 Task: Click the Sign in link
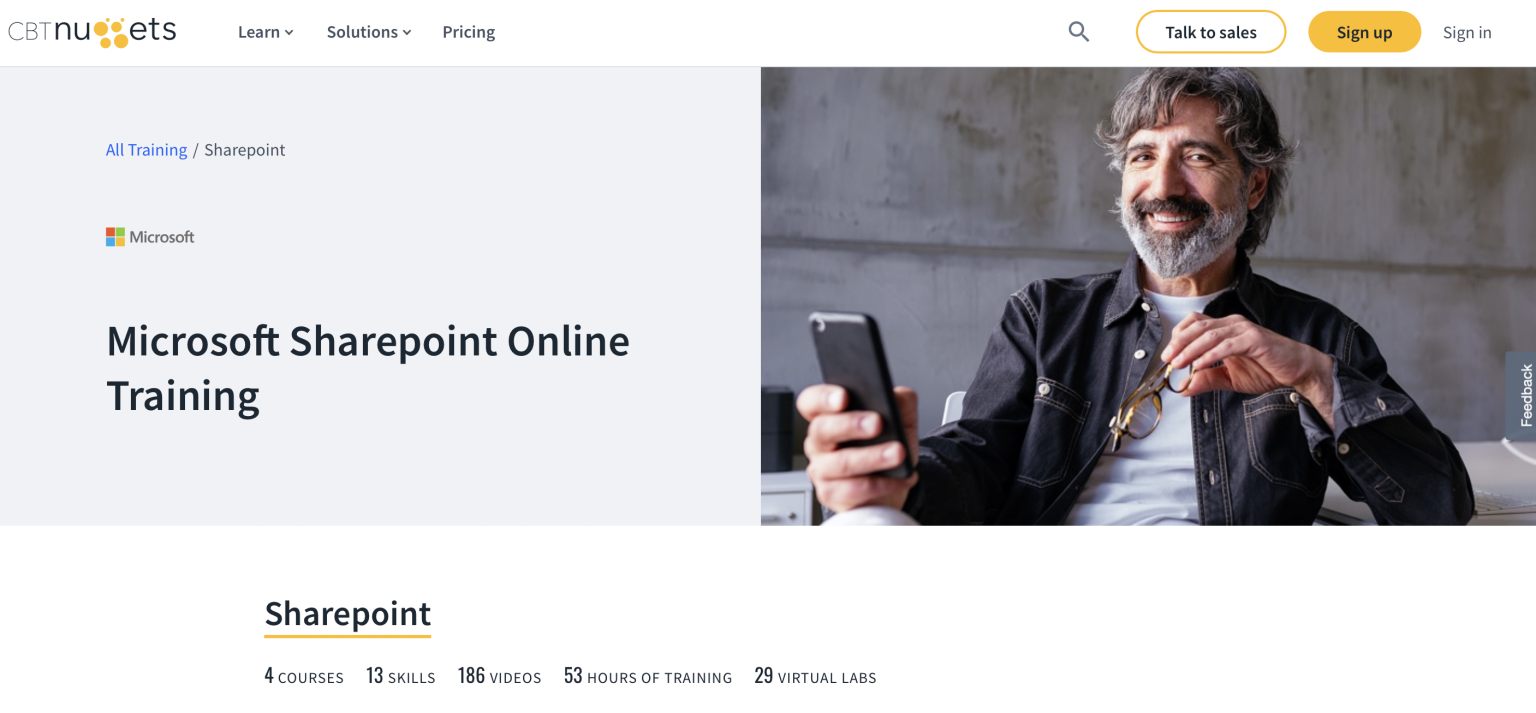1467,31
